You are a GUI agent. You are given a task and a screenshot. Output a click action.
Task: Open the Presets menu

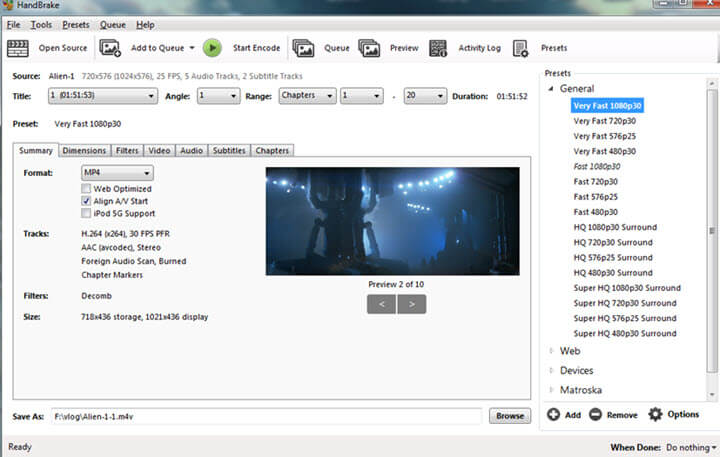(76, 25)
